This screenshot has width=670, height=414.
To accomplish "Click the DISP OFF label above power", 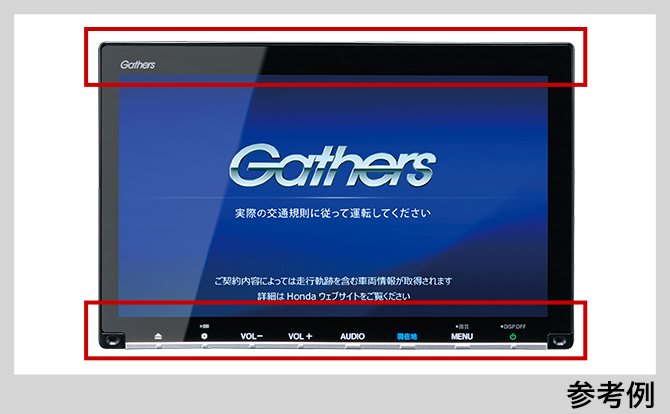I will click(x=513, y=326).
